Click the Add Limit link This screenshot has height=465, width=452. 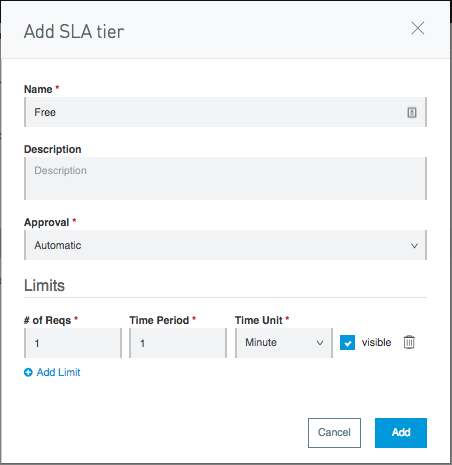click(x=58, y=372)
